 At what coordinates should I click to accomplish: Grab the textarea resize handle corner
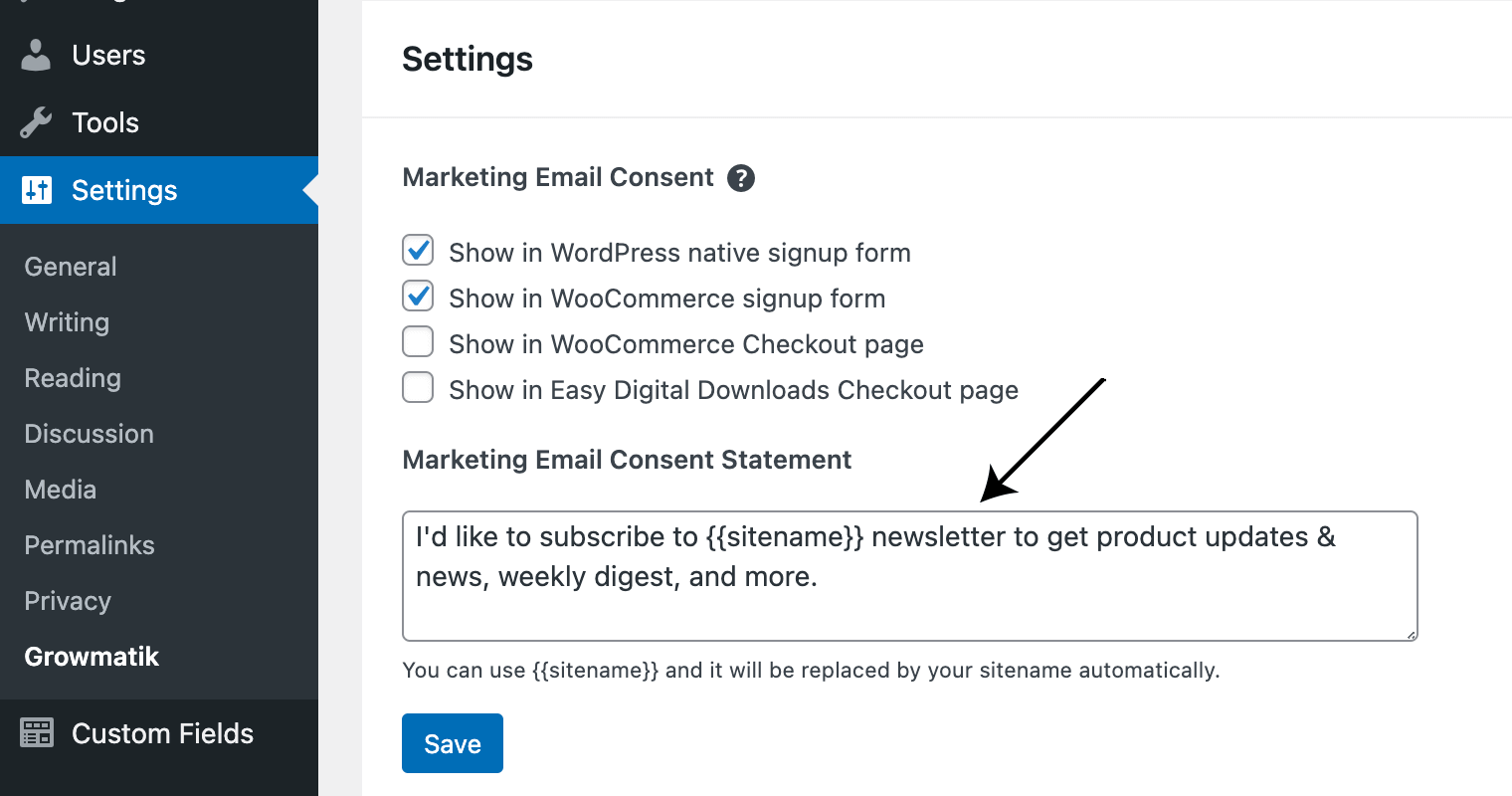[1411, 634]
